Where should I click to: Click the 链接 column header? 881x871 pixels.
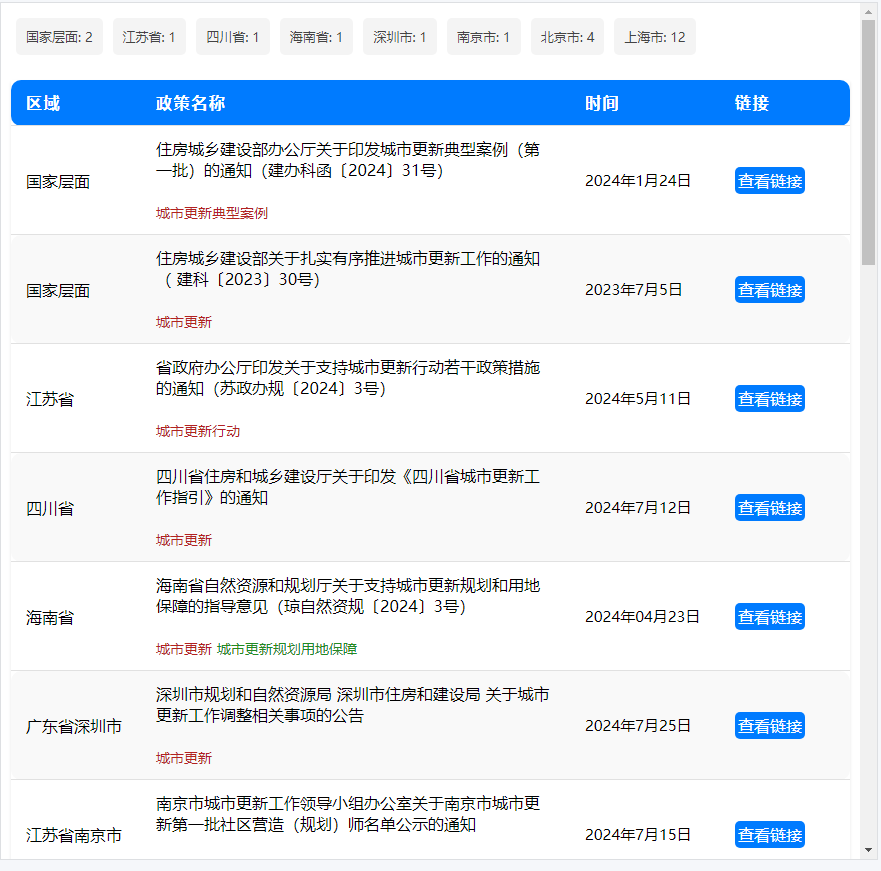tap(752, 103)
